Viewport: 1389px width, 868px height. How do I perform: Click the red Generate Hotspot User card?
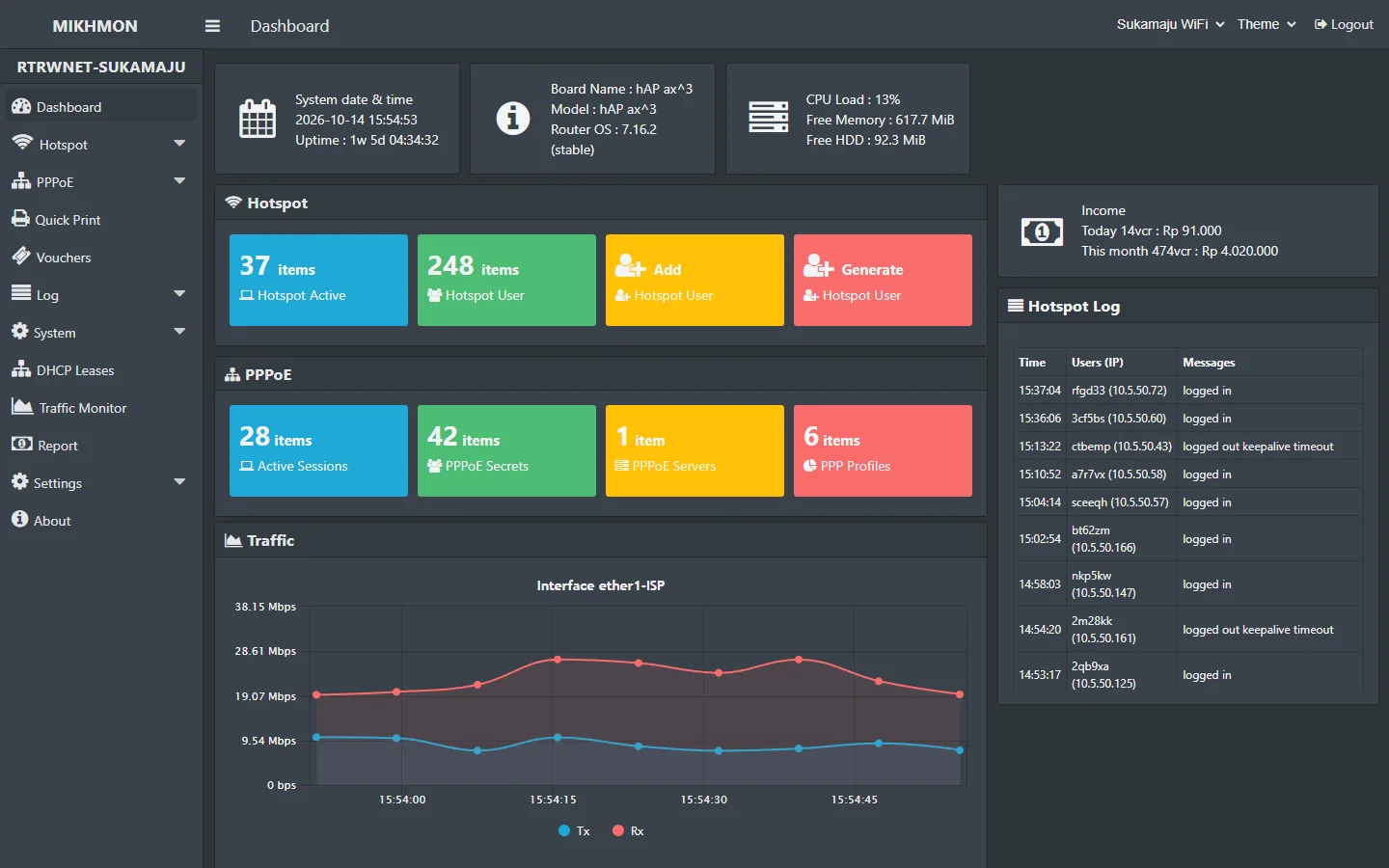pyautogui.click(x=883, y=280)
